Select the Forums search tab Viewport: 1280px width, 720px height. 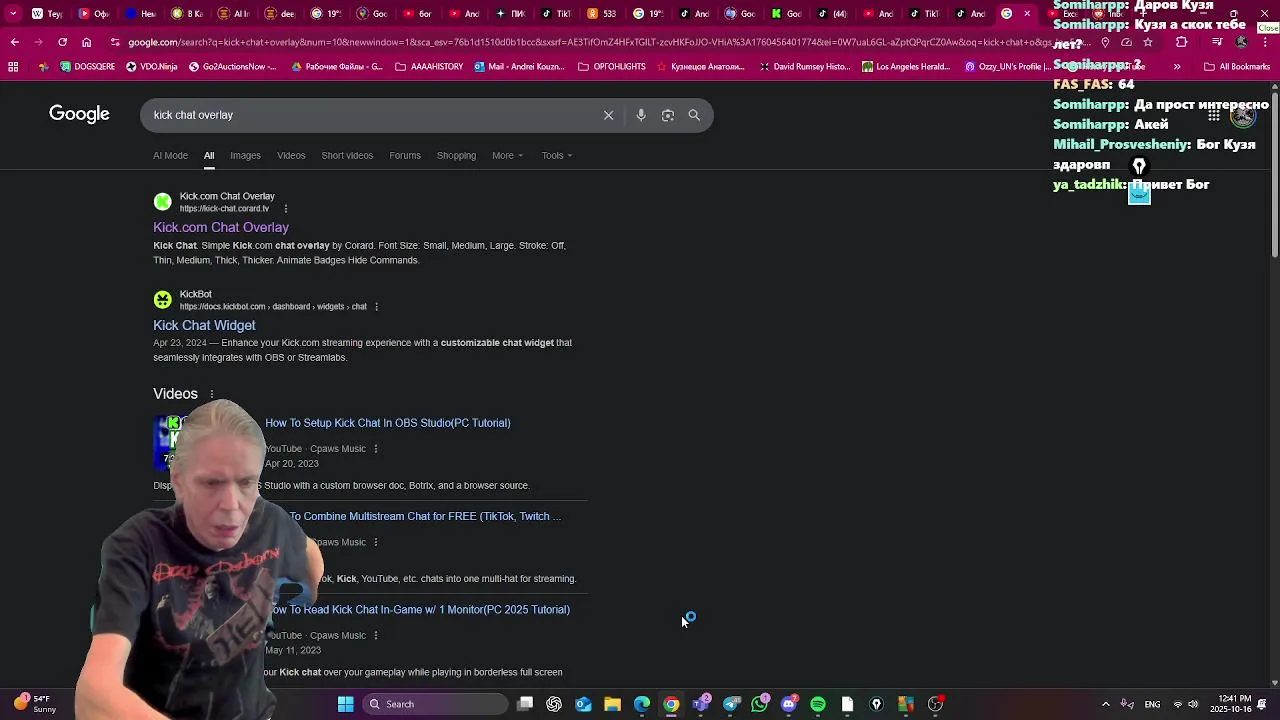[x=405, y=155]
